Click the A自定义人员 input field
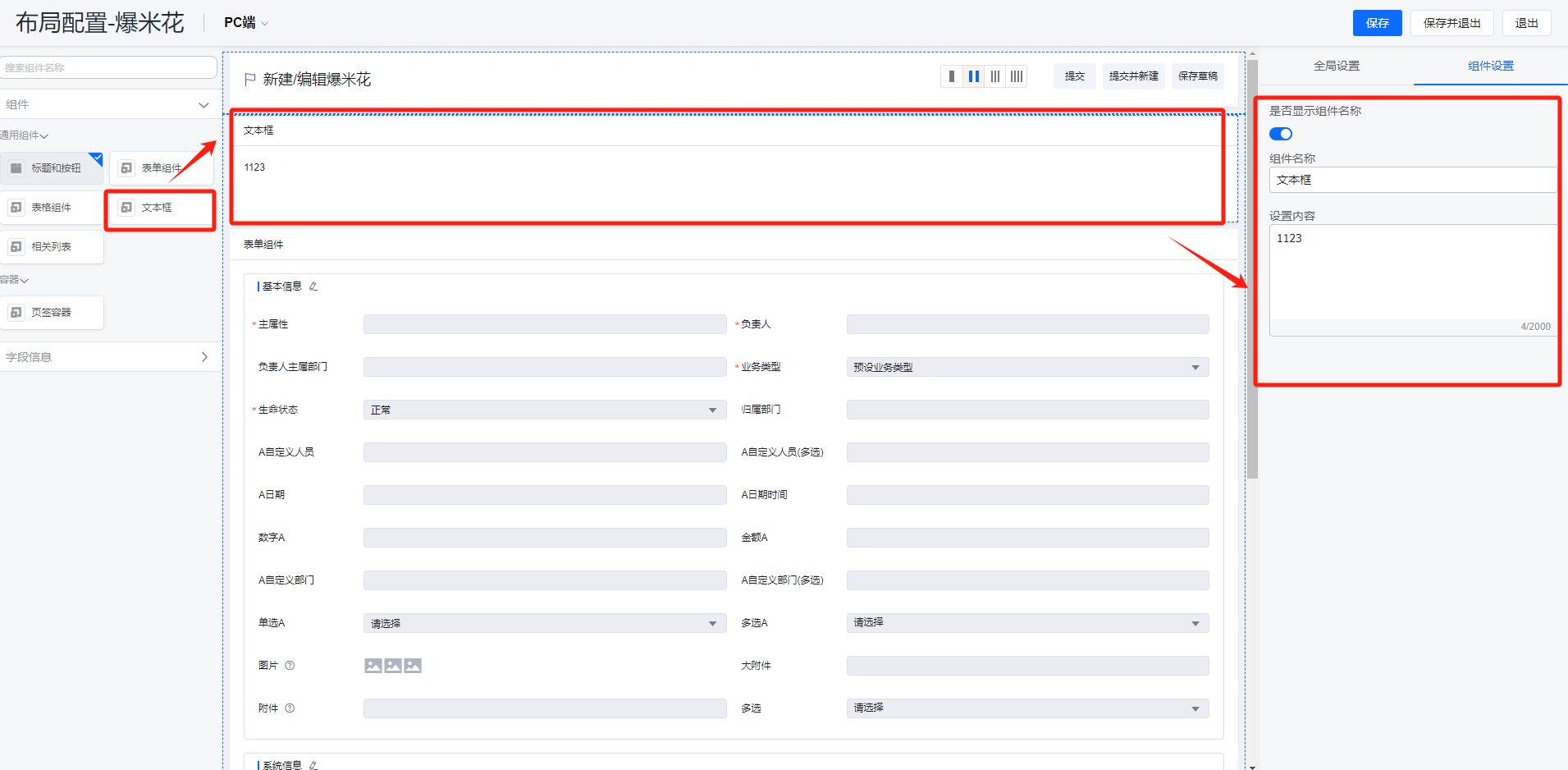 point(545,452)
